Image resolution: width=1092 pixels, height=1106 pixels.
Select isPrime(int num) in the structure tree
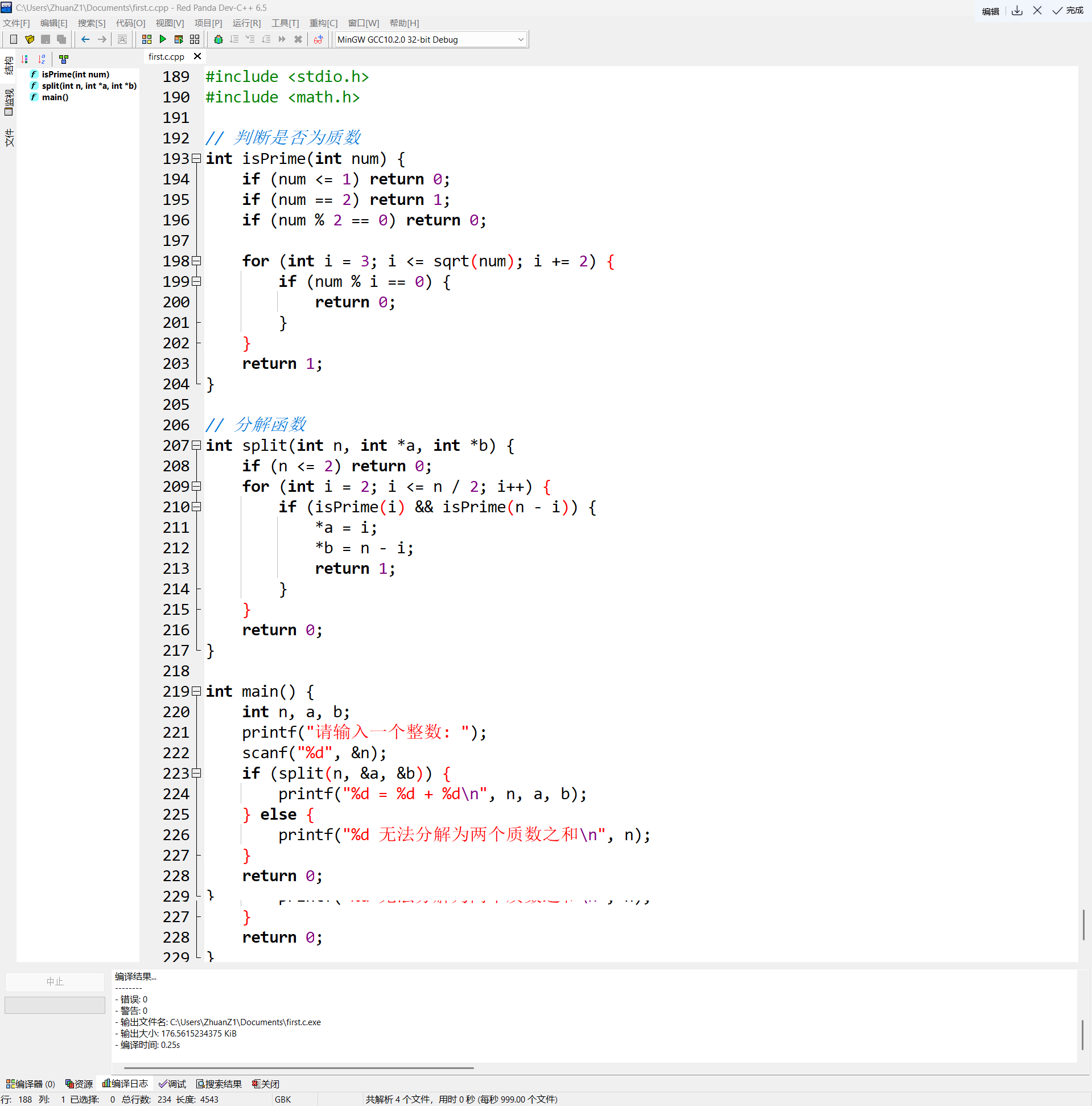(76, 75)
